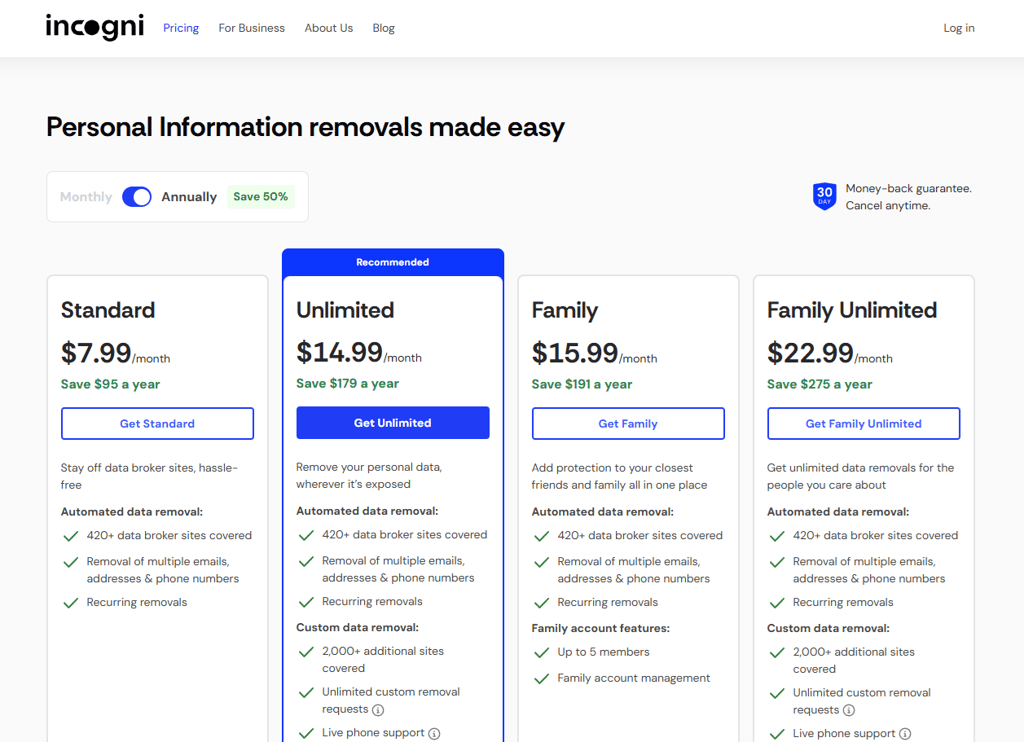Click the Get Family button

tap(628, 423)
